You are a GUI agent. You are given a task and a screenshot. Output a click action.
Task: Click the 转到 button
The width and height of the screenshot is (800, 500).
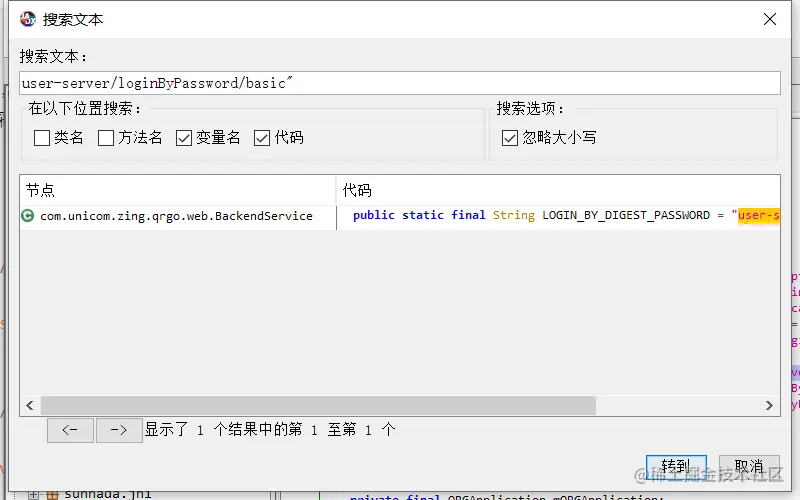(676, 467)
